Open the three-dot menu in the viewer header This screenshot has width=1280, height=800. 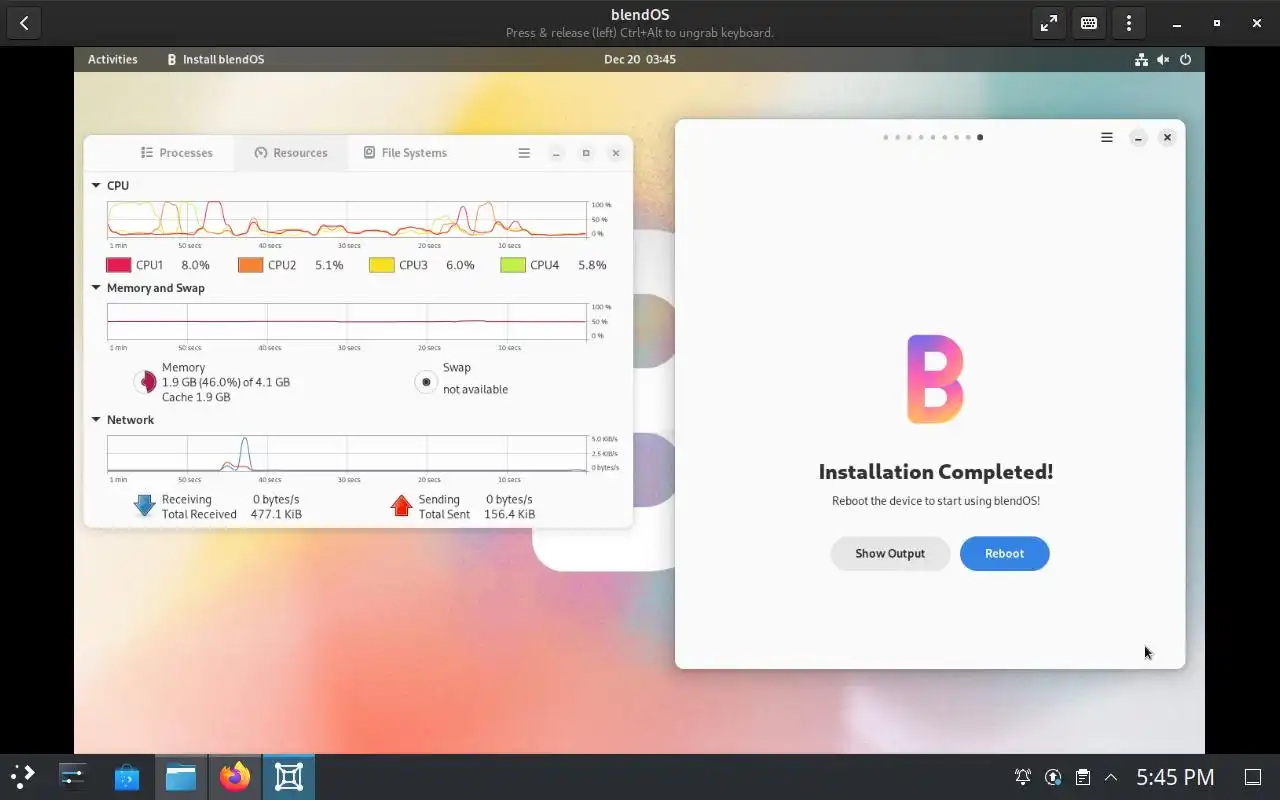click(x=1129, y=23)
